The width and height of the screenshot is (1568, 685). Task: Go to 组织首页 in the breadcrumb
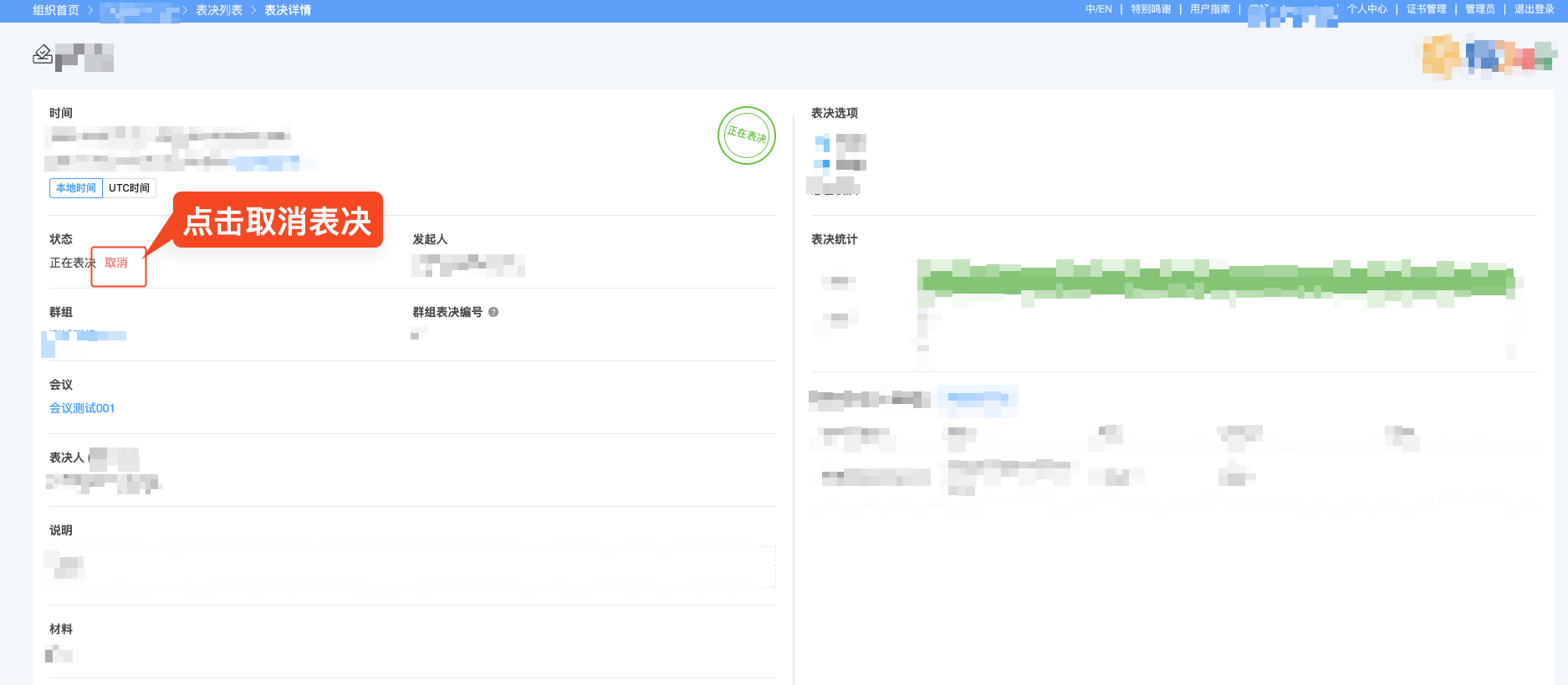(56, 10)
